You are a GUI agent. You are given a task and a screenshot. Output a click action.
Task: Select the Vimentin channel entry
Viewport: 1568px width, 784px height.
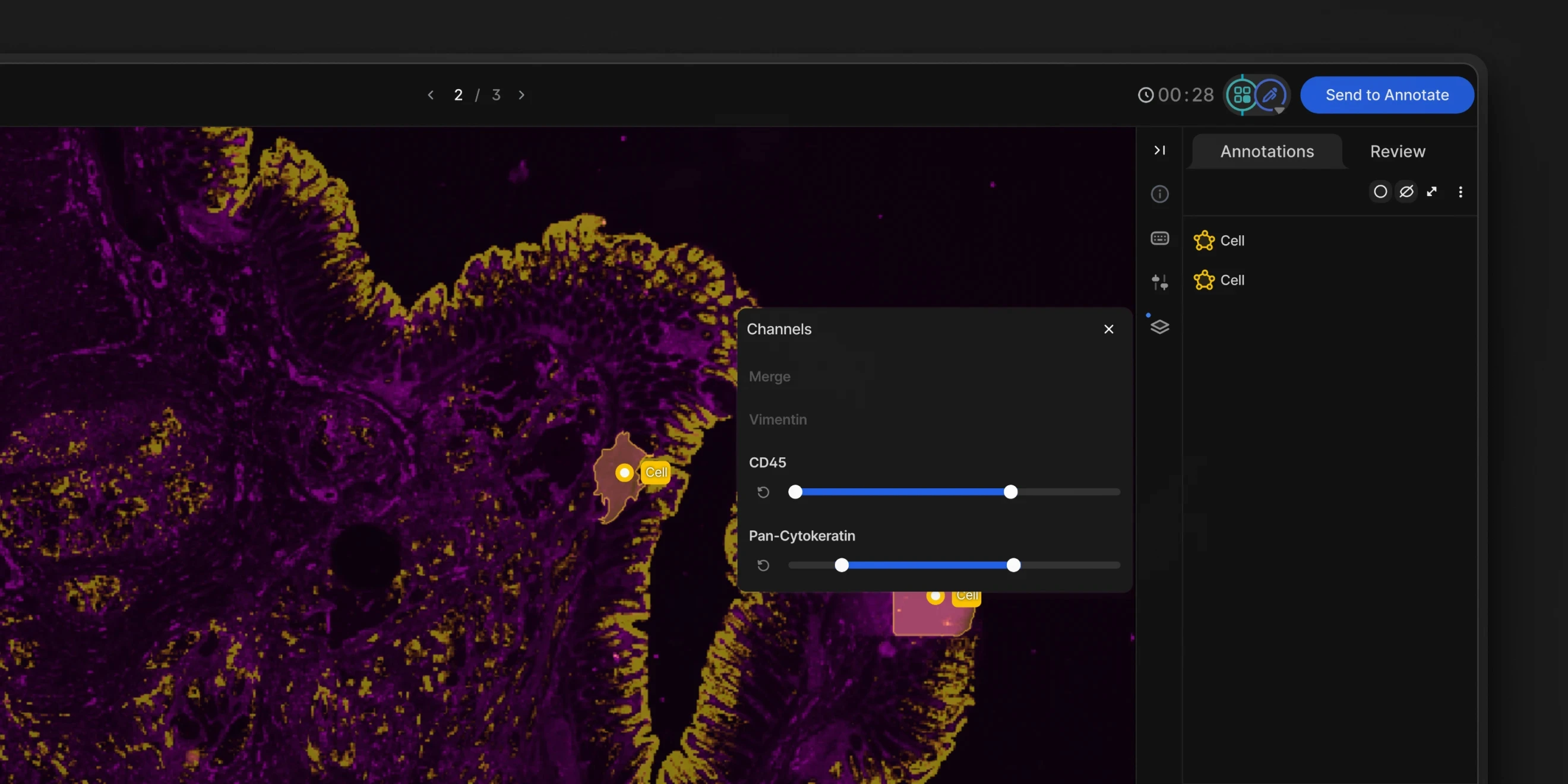tap(778, 419)
